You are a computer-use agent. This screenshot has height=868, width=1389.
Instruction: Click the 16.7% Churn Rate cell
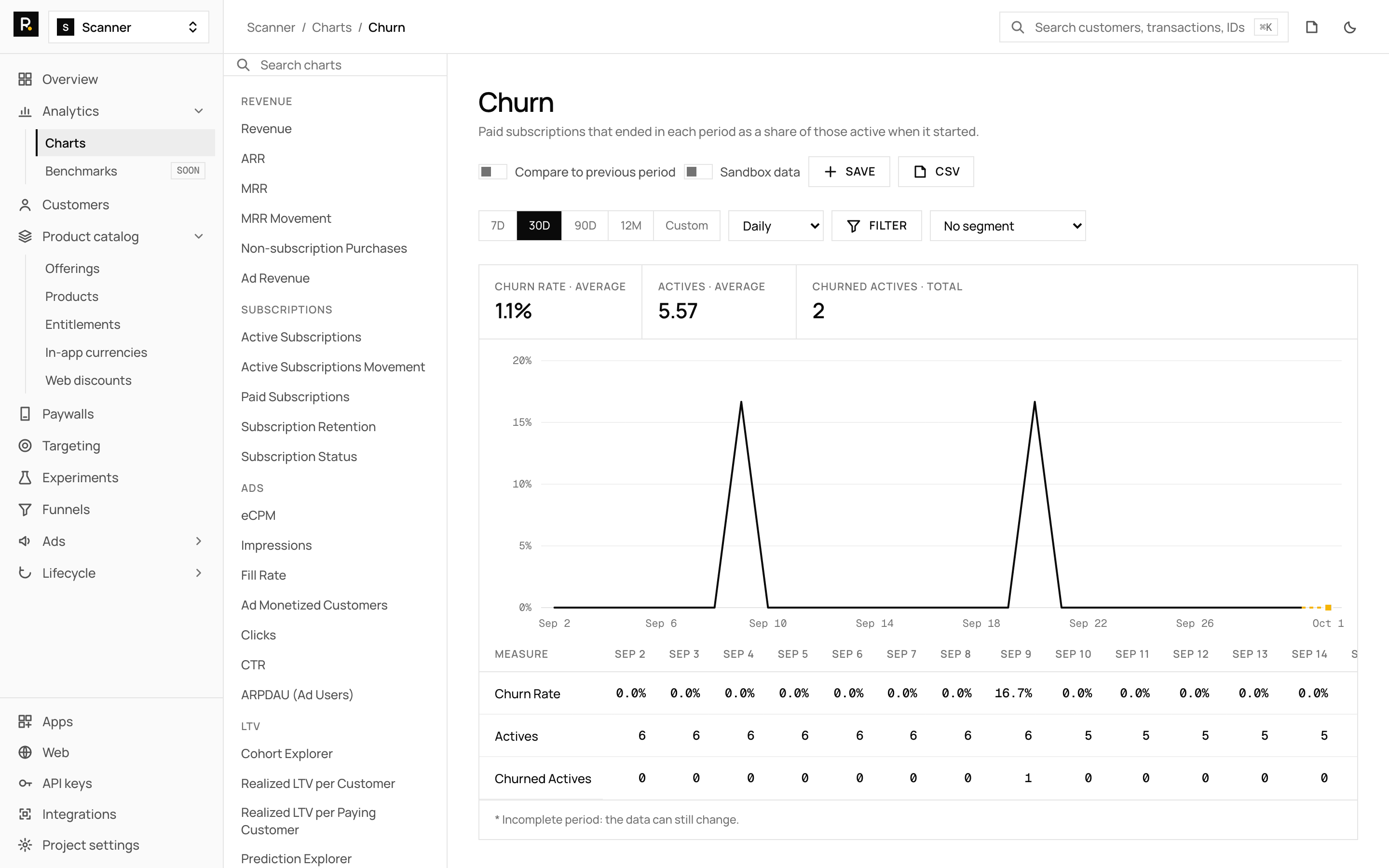pos(1013,693)
